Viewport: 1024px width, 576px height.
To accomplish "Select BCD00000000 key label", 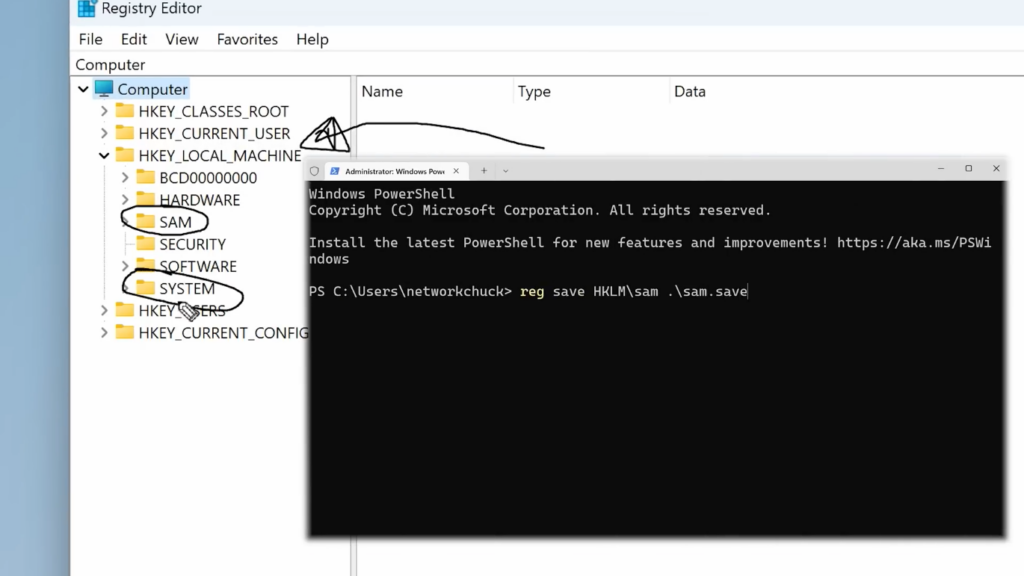I will (x=208, y=178).
